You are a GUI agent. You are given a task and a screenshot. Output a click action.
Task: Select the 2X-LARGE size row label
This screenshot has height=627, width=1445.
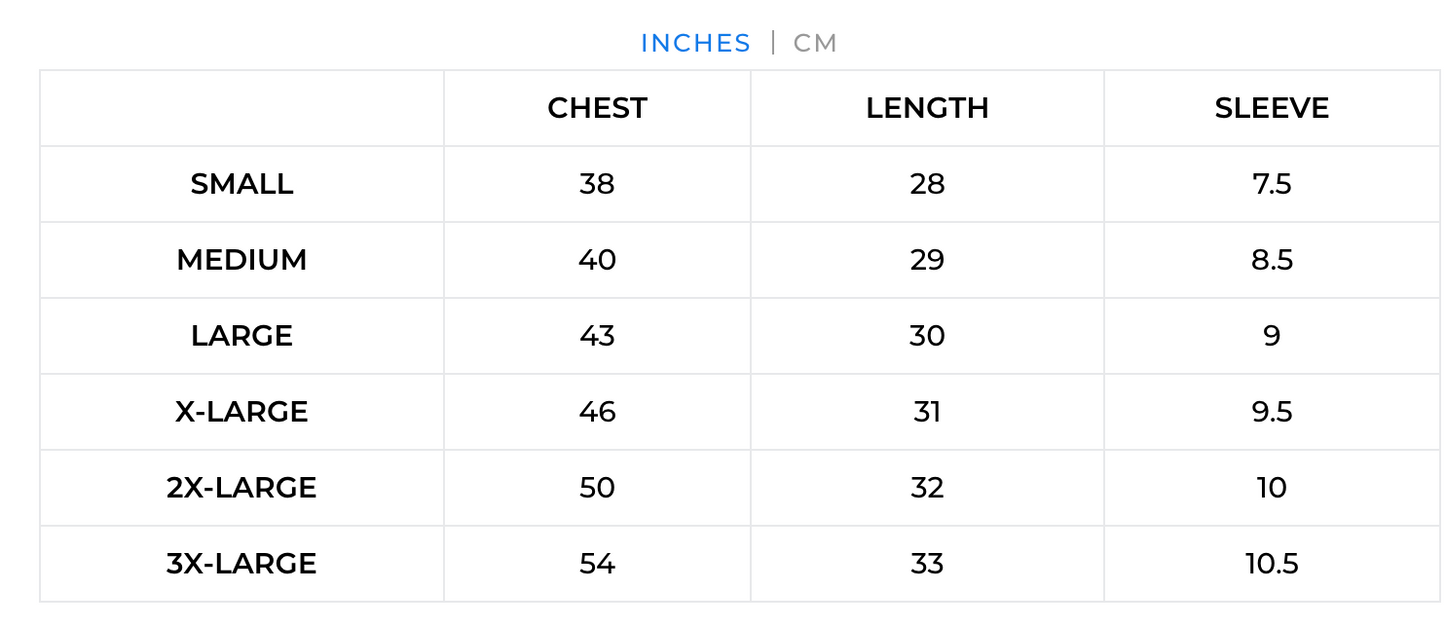[242, 488]
